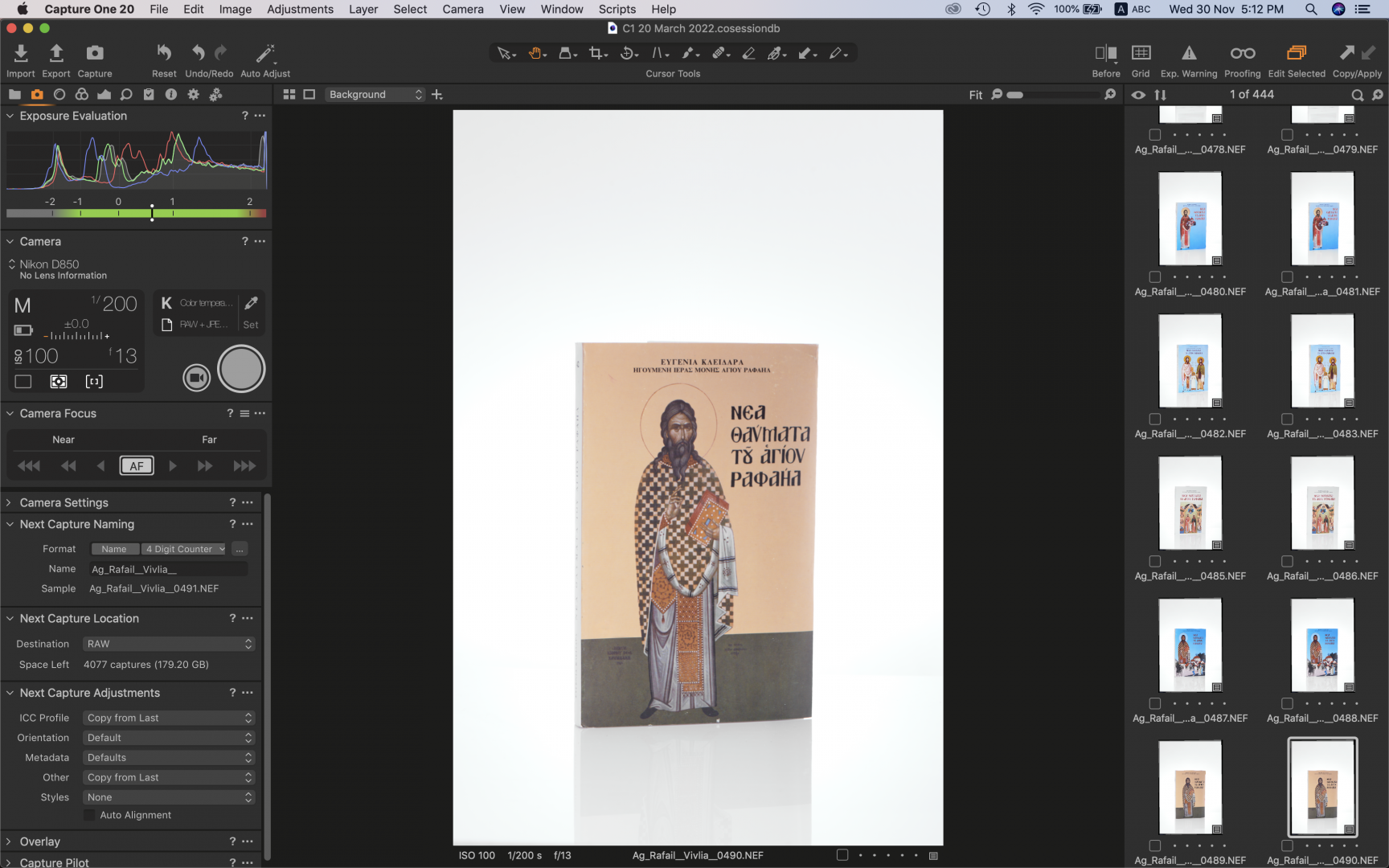Viewport: 1389px width, 868px height.
Task: Open the Image menu
Action: (x=236, y=9)
